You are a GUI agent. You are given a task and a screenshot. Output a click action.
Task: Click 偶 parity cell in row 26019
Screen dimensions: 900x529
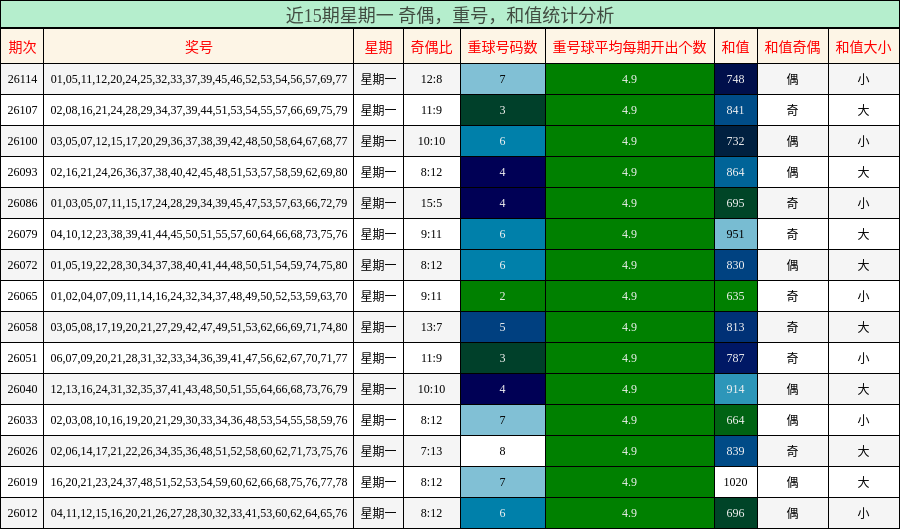(x=792, y=482)
